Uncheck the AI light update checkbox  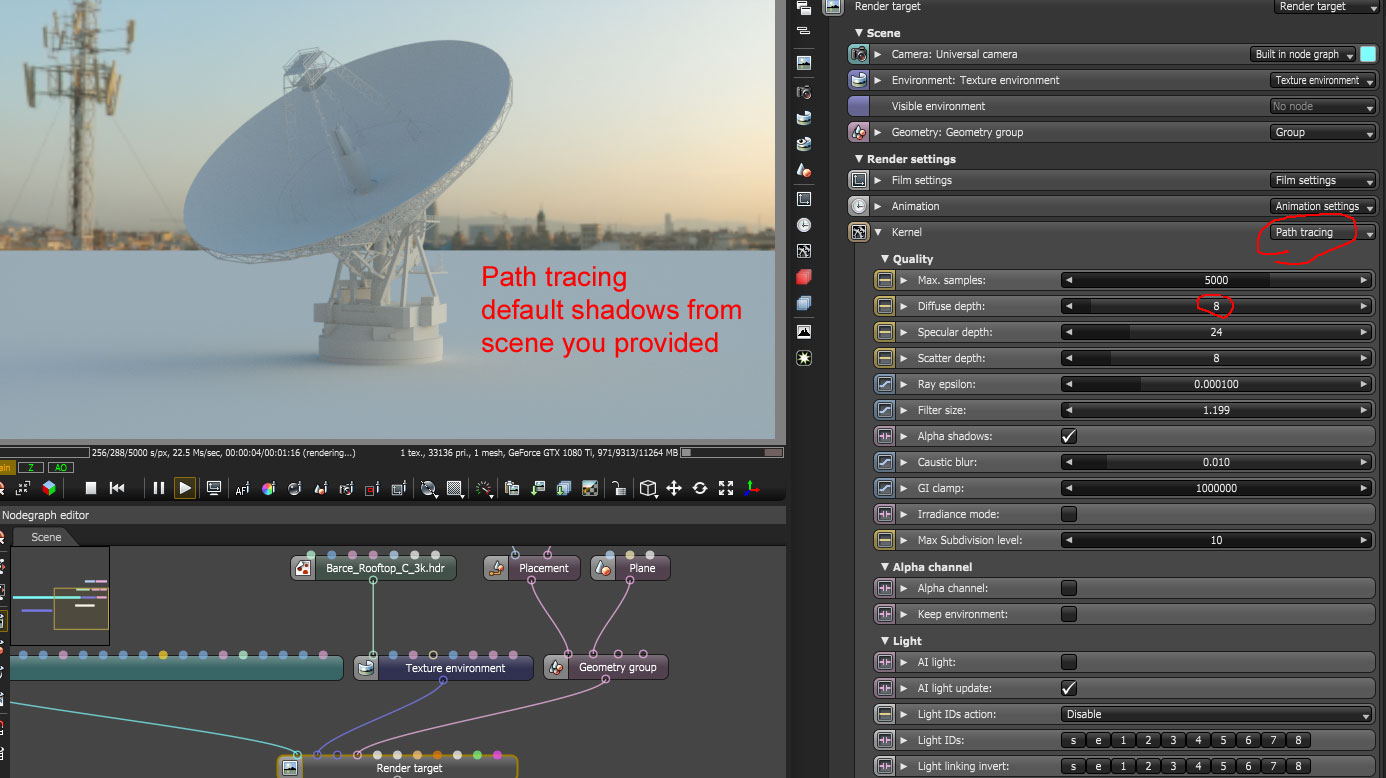pyautogui.click(x=1069, y=688)
